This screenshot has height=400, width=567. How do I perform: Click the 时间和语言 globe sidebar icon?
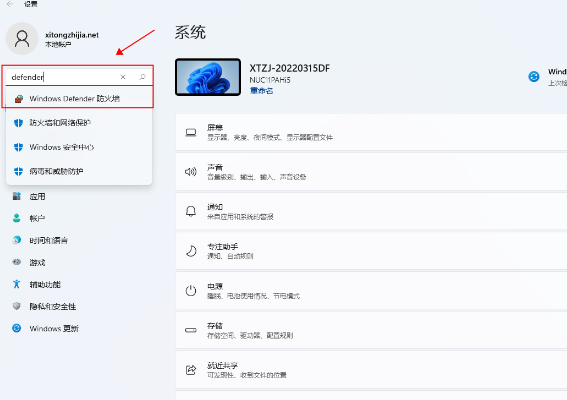click(17, 240)
